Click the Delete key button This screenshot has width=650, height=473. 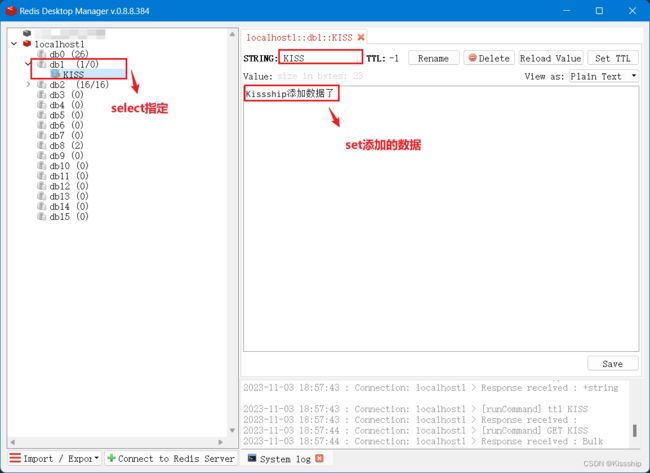click(x=489, y=58)
